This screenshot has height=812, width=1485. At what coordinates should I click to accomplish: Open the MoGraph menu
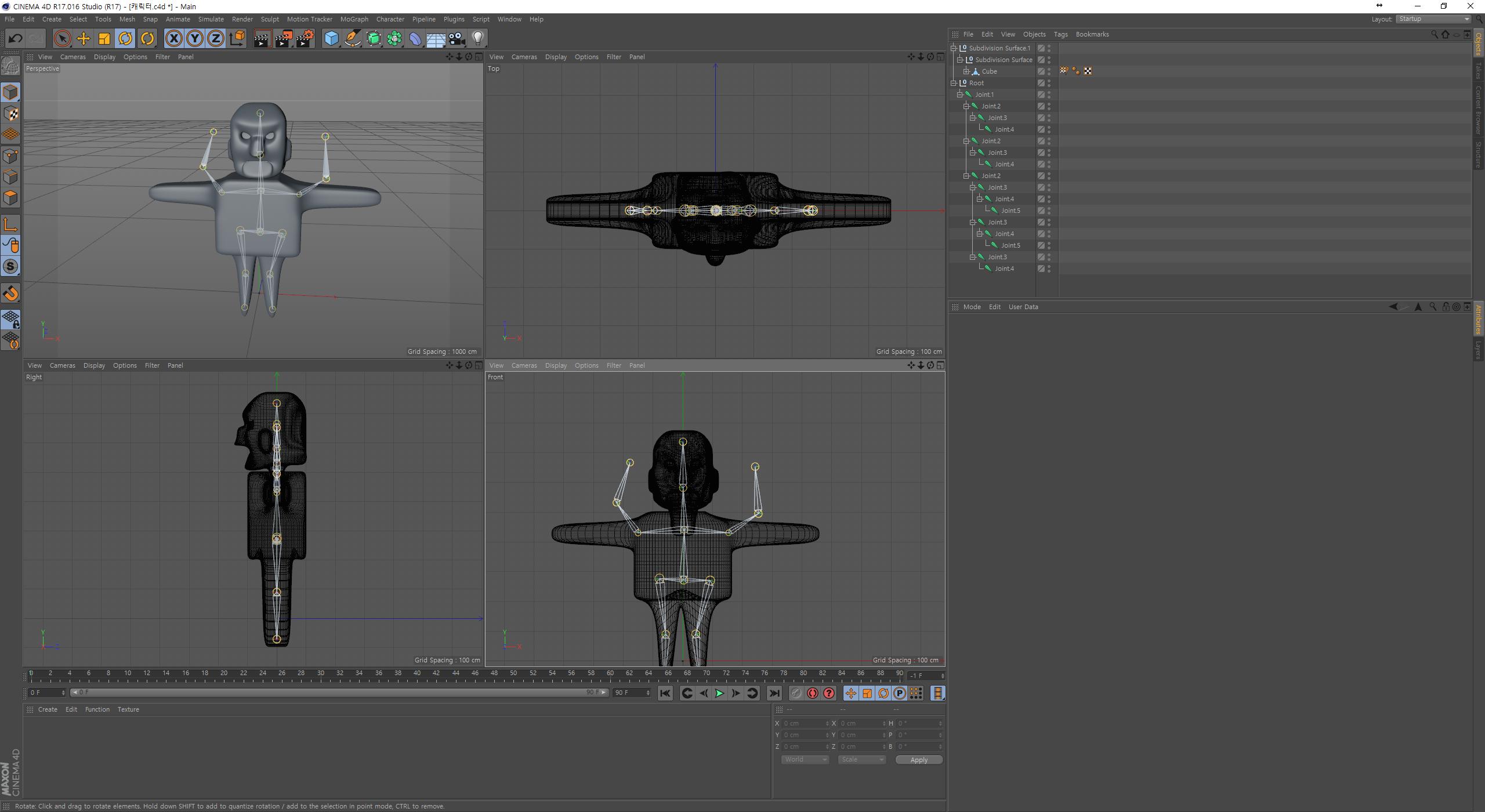click(354, 19)
